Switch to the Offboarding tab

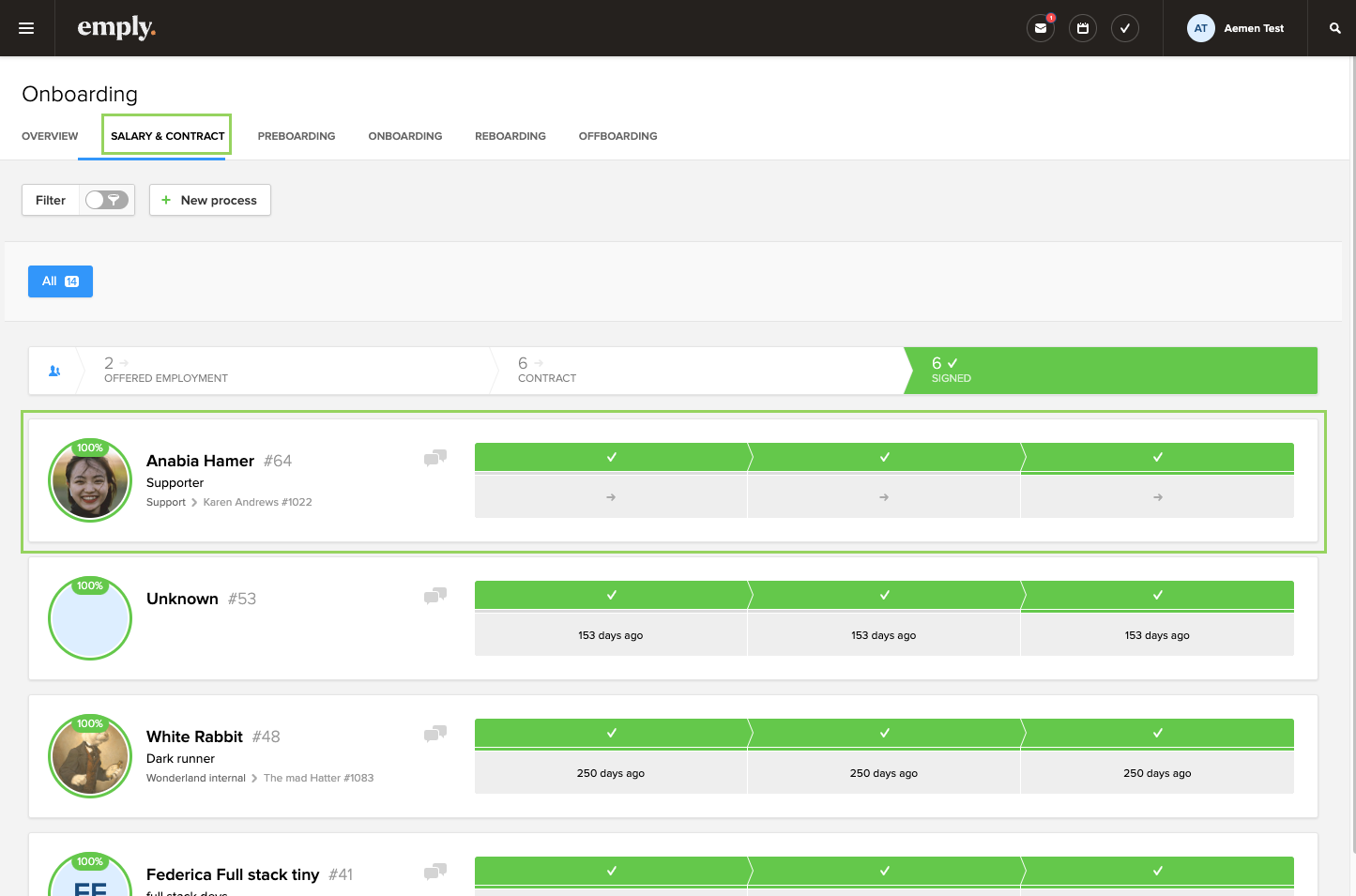(617, 136)
